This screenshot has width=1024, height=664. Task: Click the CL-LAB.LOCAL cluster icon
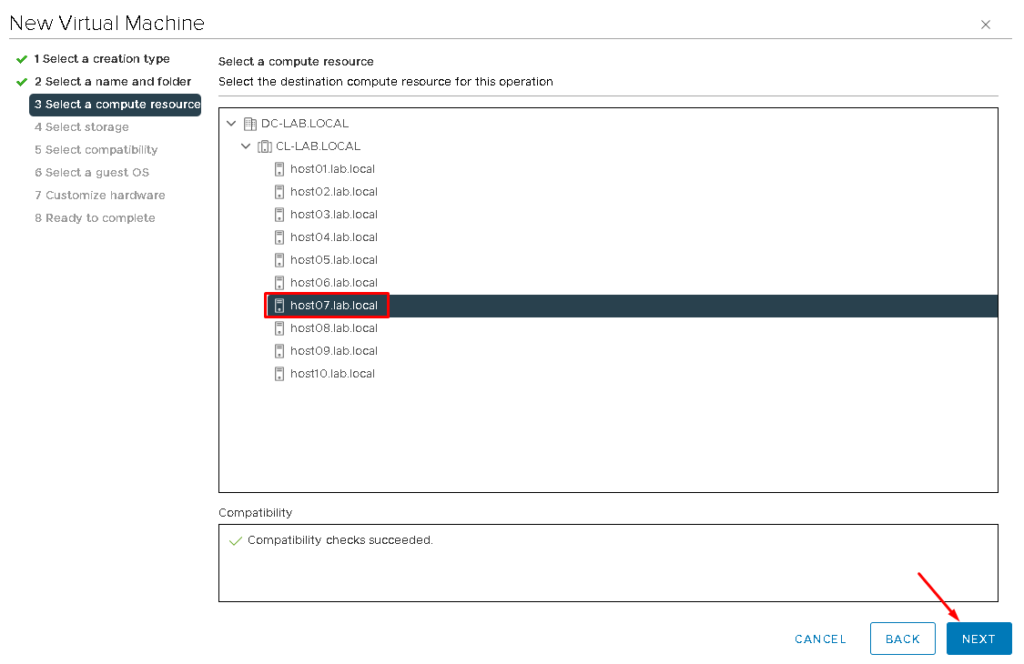point(264,147)
